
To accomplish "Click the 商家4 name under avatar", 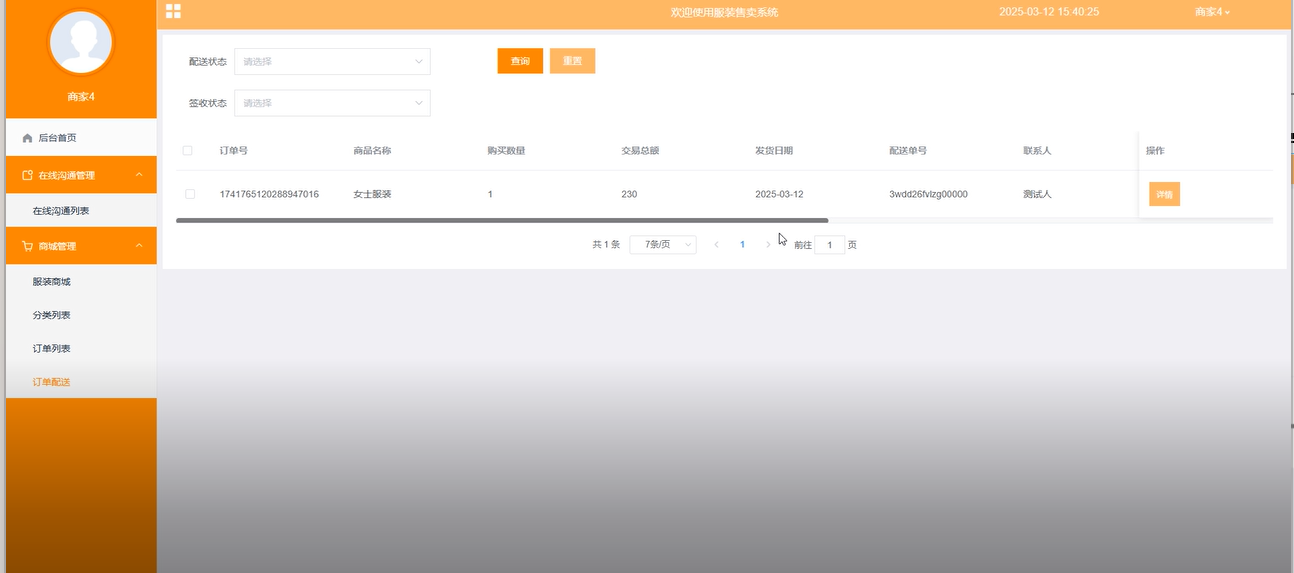I will 81,97.
